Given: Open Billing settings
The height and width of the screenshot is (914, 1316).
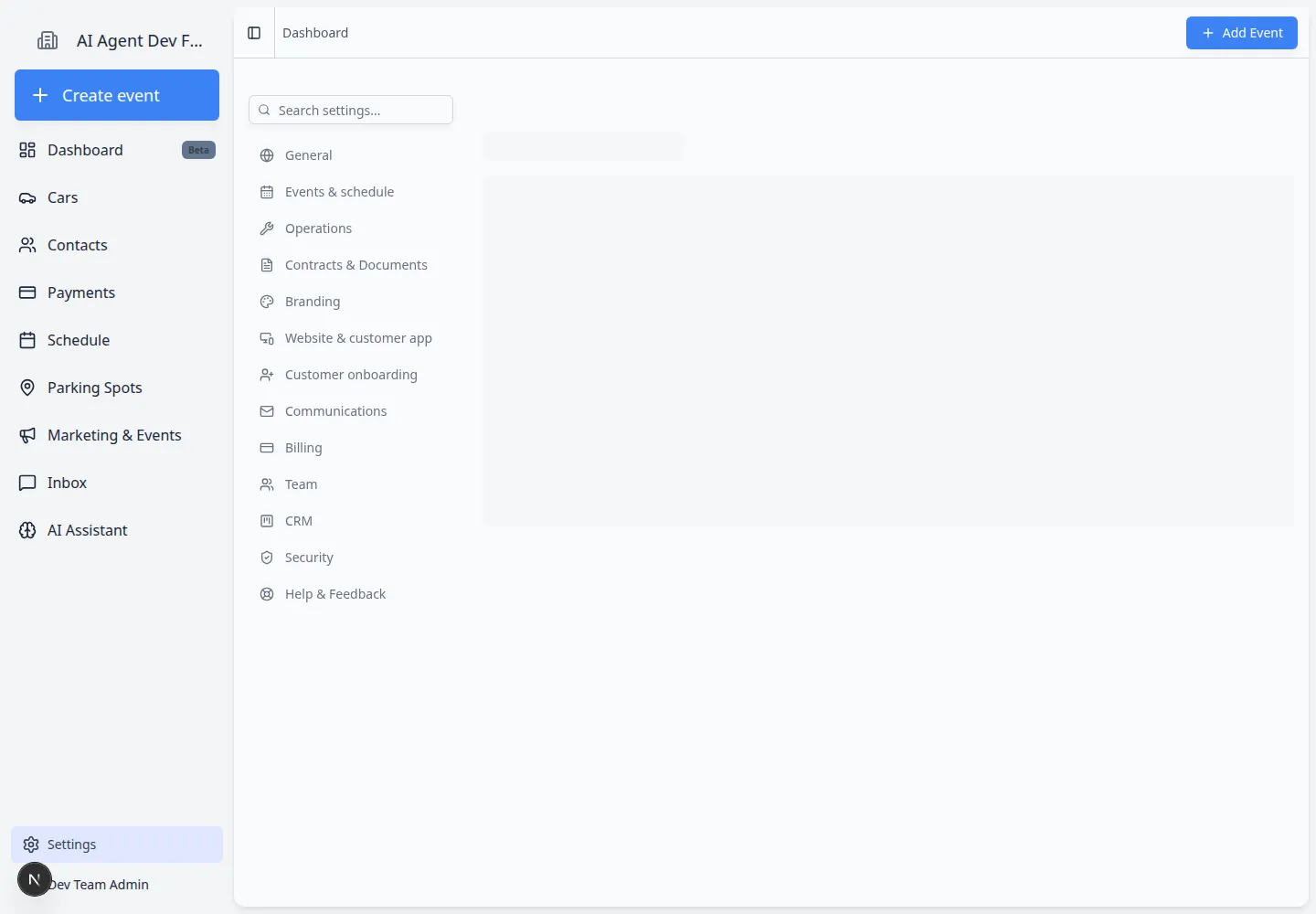Looking at the screenshot, I should tap(351, 448).
